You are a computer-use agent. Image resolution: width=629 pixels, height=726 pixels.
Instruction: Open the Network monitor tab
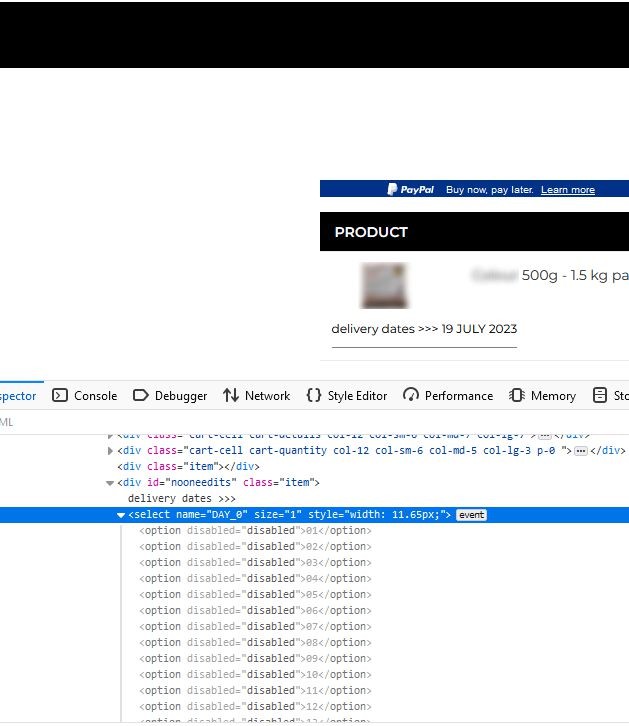pyautogui.click(x=256, y=396)
